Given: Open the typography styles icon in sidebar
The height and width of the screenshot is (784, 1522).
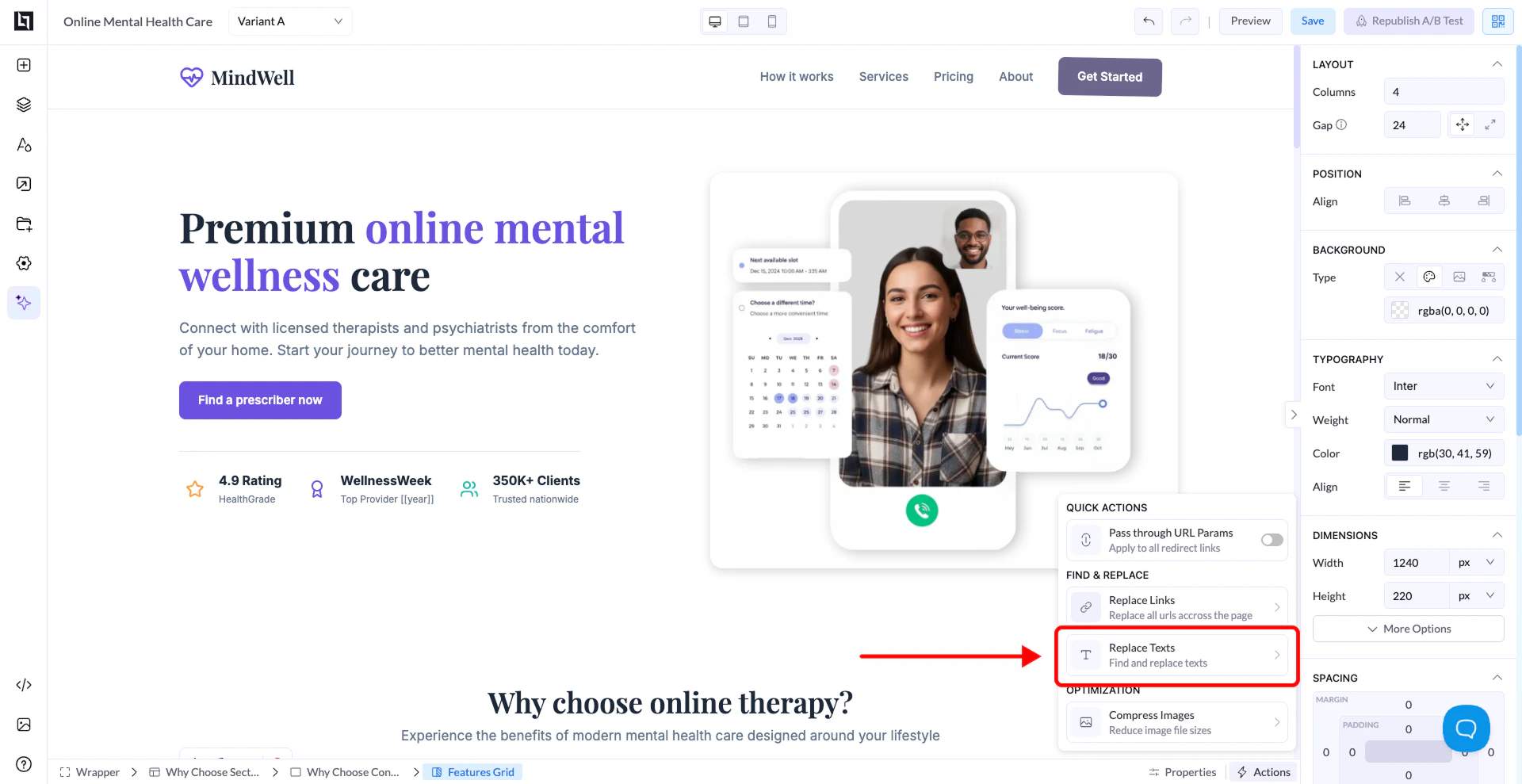Looking at the screenshot, I should click(x=24, y=144).
